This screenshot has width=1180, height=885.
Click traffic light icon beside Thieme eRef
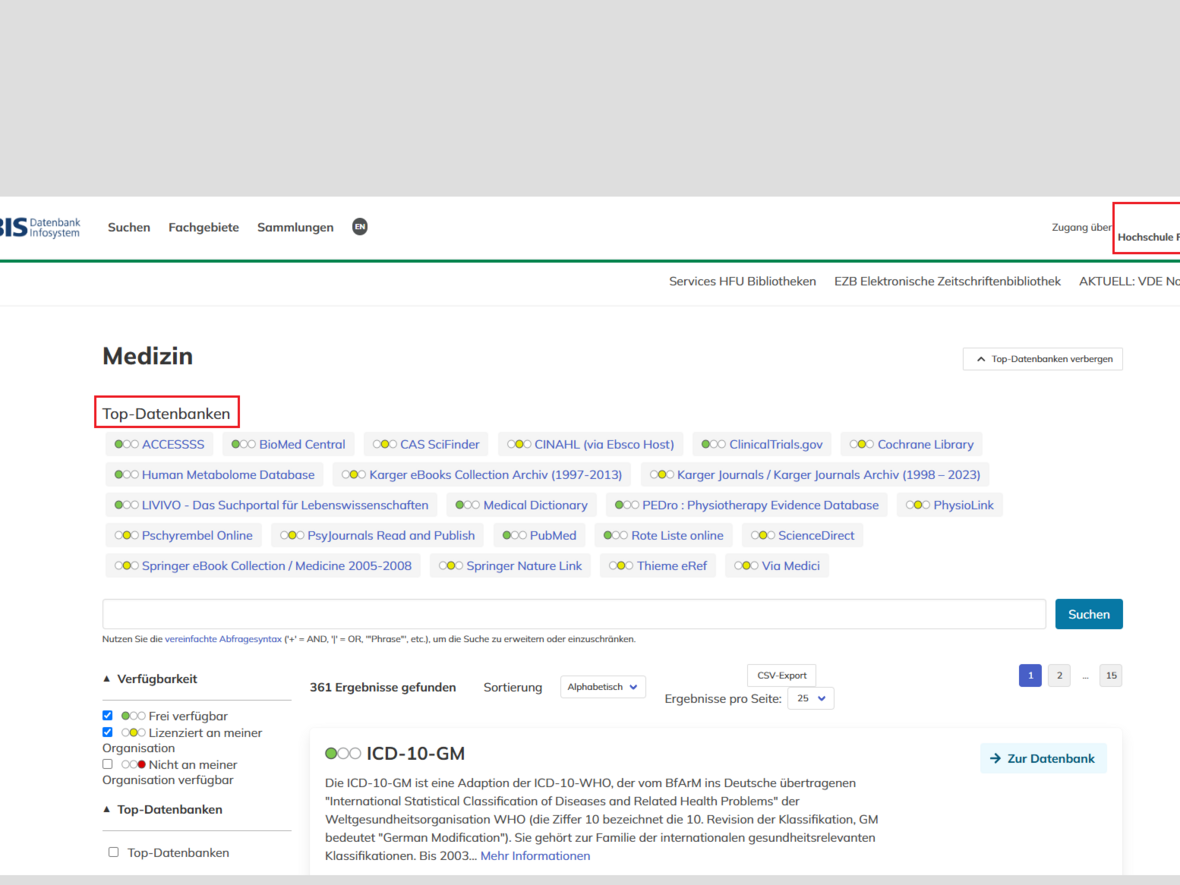[x=621, y=566]
